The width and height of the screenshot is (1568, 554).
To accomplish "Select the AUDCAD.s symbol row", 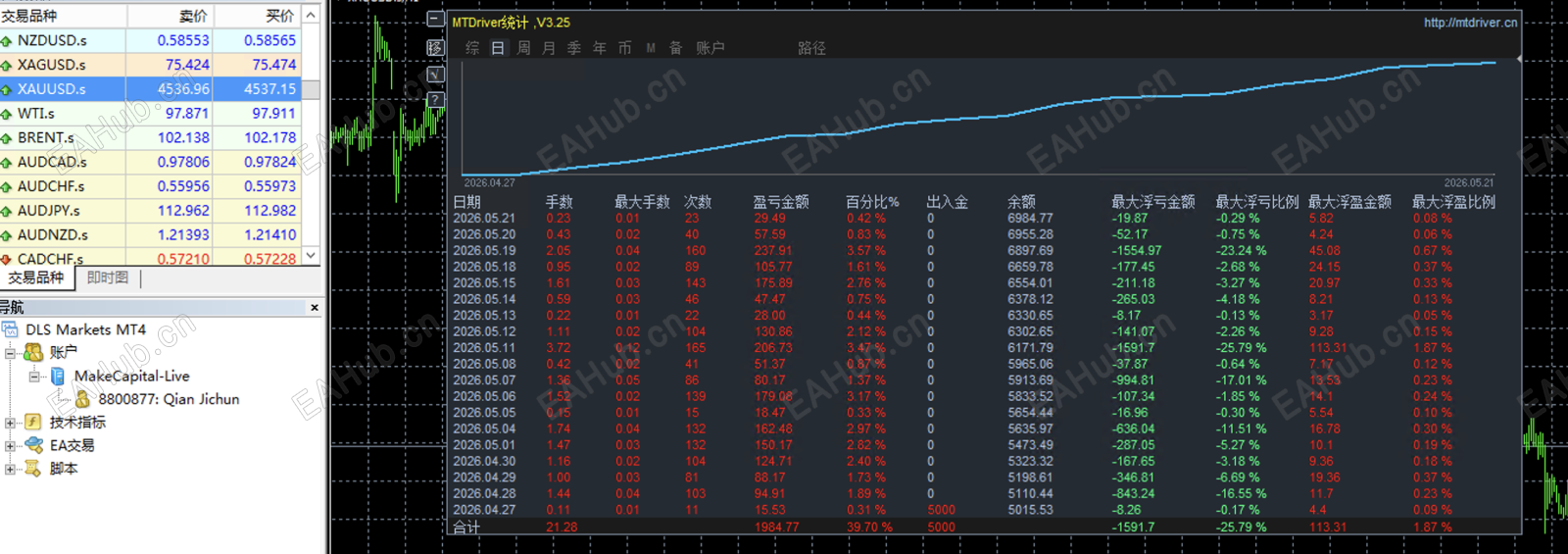I will pyautogui.click(x=151, y=162).
